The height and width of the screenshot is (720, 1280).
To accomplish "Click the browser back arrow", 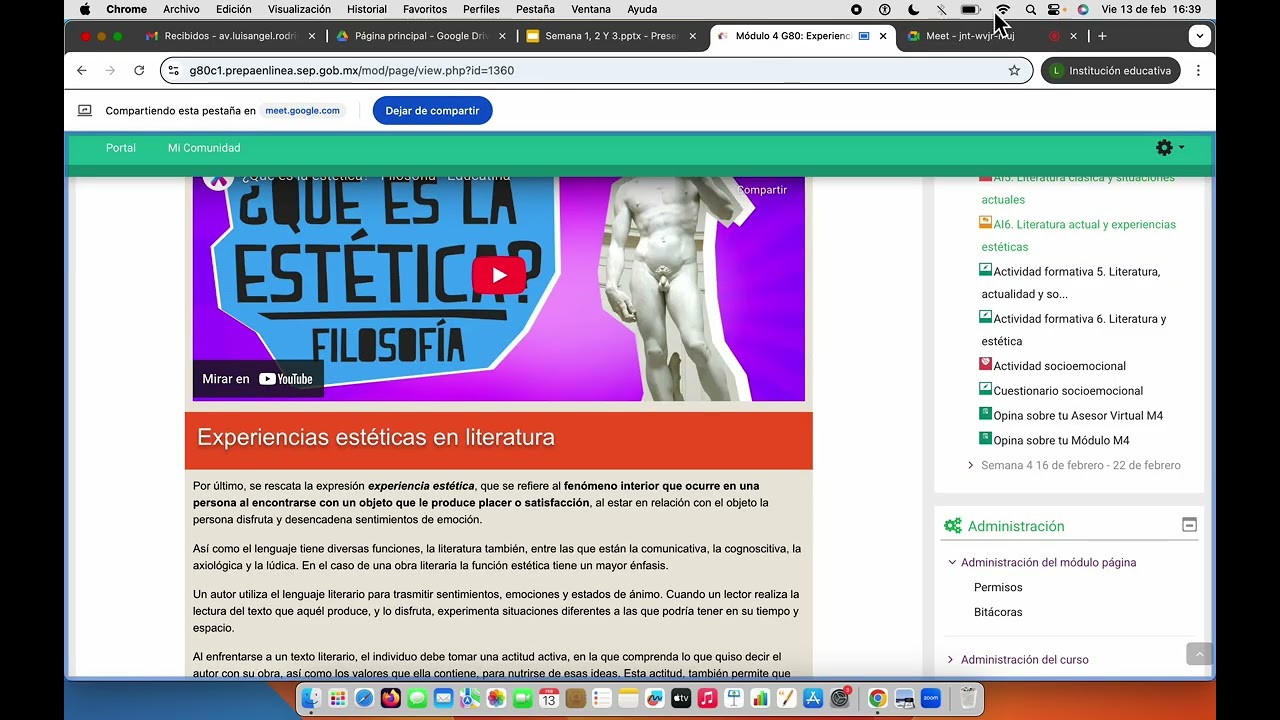I will pos(82,71).
